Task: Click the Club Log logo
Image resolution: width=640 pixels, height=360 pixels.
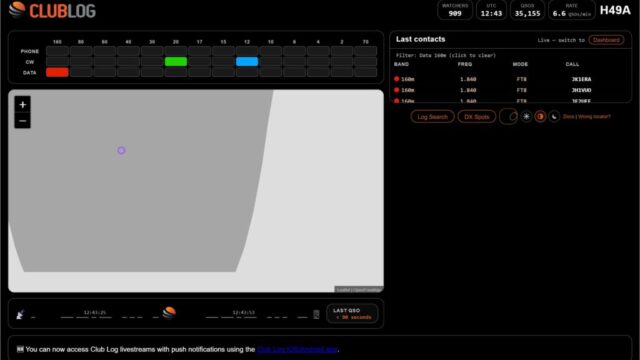Action: pyautogui.click(x=52, y=11)
